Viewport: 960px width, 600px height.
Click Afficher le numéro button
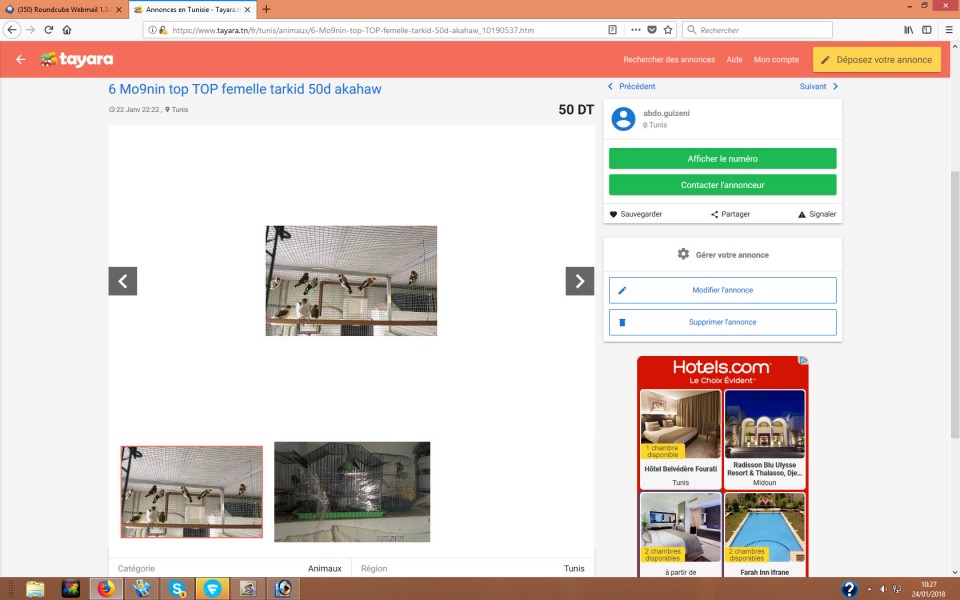click(722, 159)
